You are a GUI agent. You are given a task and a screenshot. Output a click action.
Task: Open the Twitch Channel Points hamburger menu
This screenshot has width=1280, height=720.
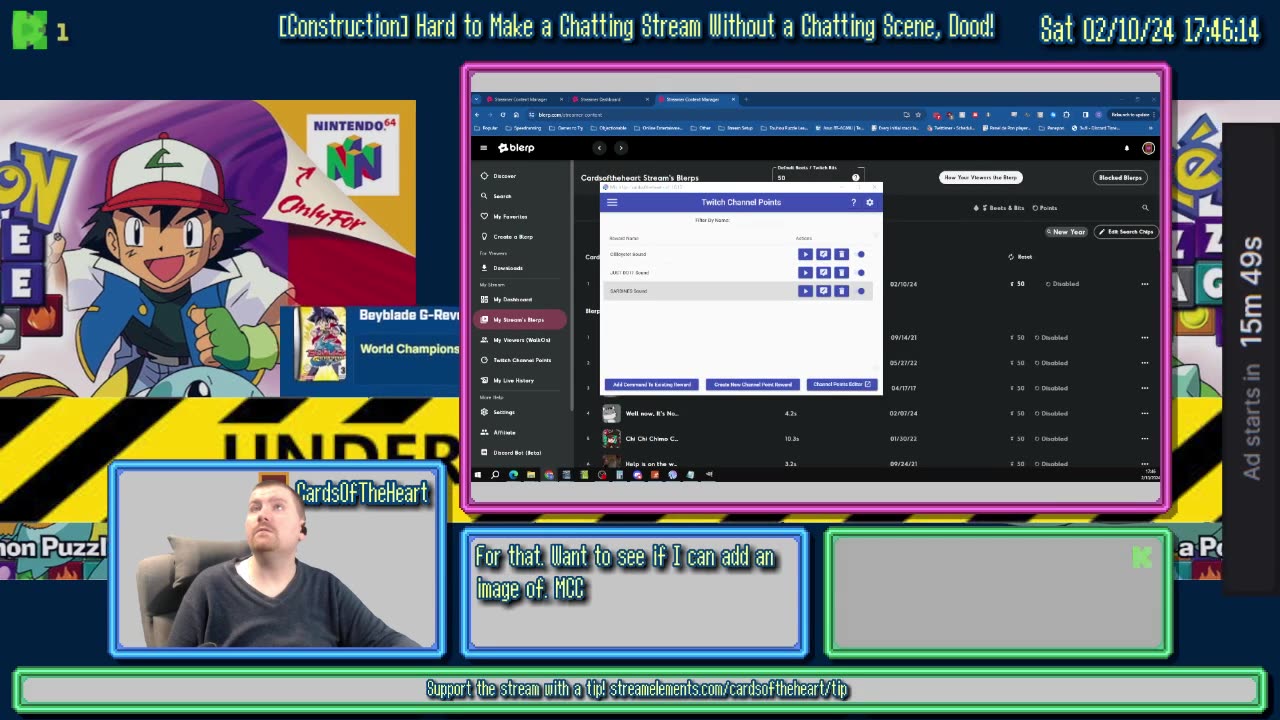coord(612,202)
